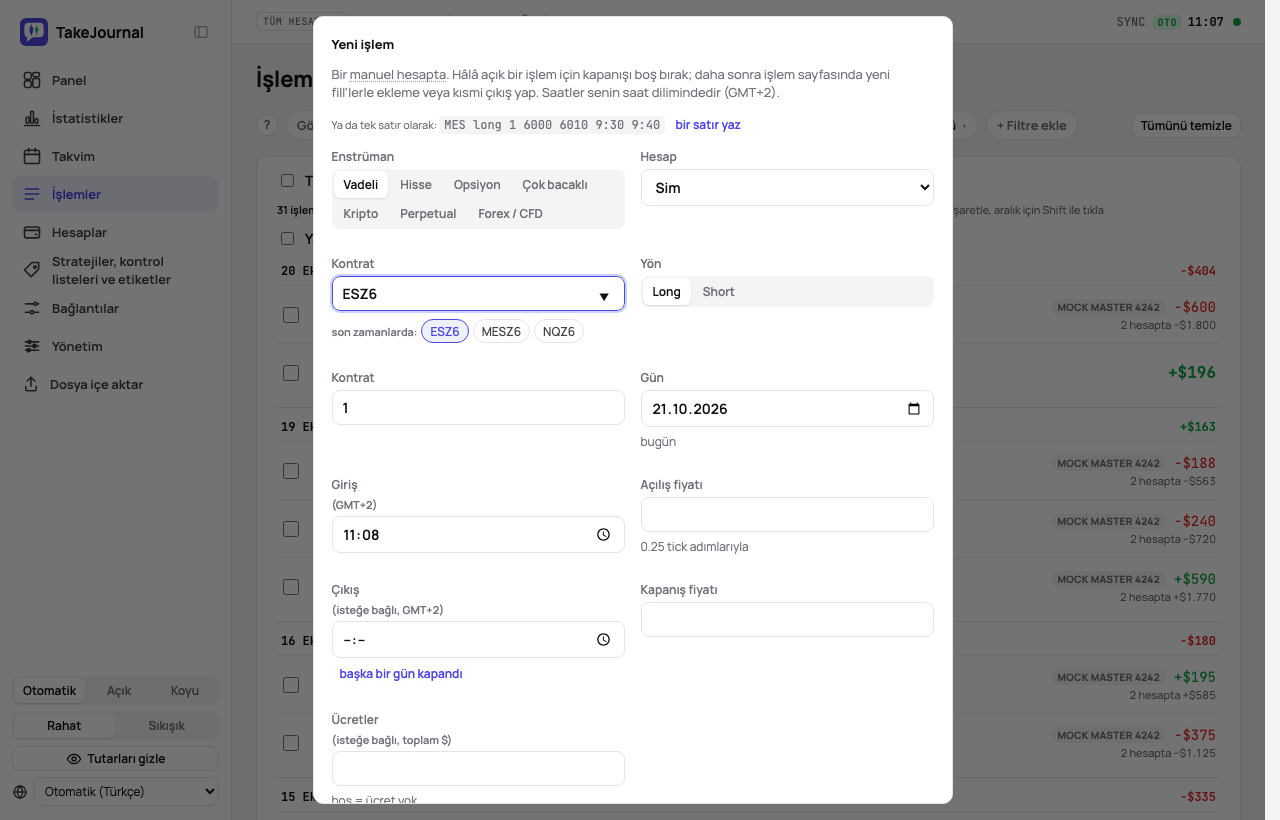The width and height of the screenshot is (1280, 820).
Task: Click the Dosya içe aktar upload icon
Action: click(x=31, y=384)
